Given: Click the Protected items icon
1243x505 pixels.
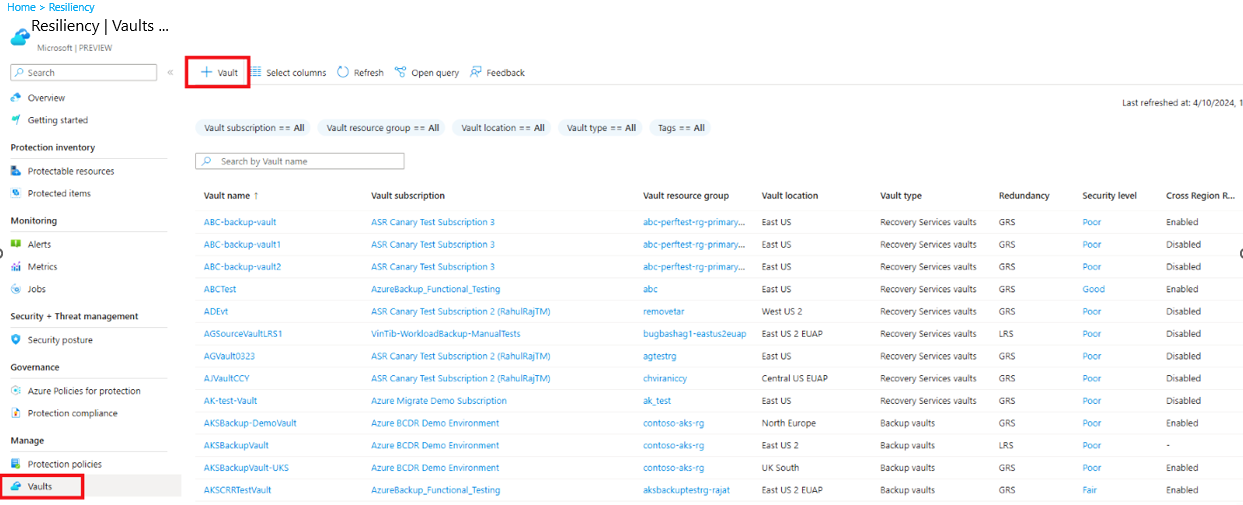Looking at the screenshot, I should click(x=16, y=193).
